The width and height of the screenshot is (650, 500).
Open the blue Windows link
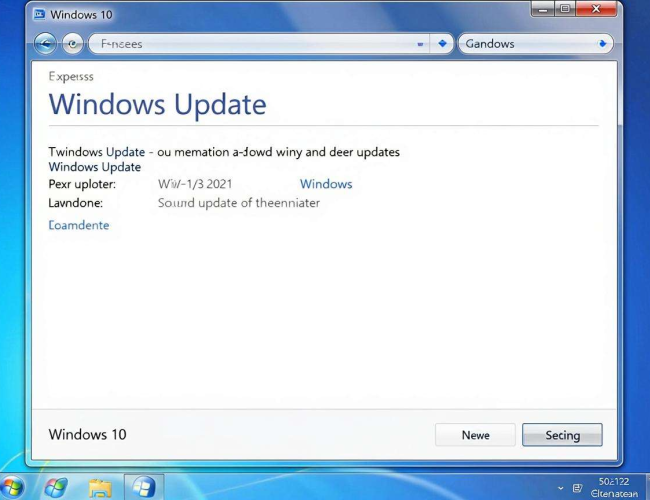pyautogui.click(x=326, y=184)
